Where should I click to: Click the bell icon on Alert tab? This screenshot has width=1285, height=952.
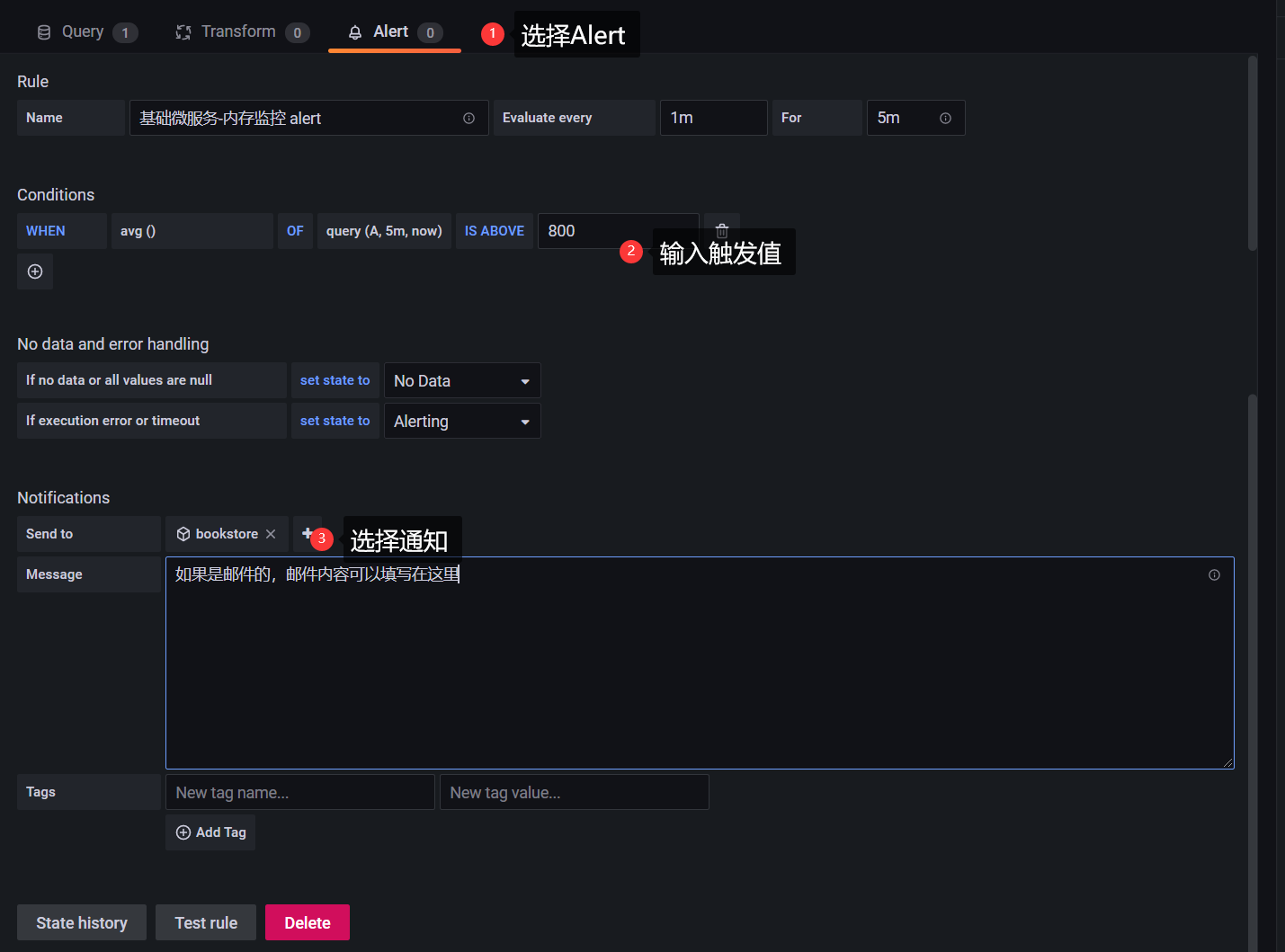tap(355, 32)
